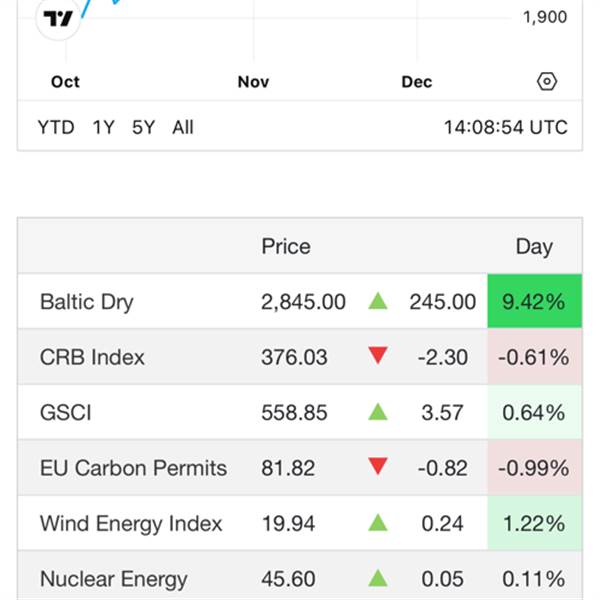The image size is (600, 600).
Task: Click CRB Index red down arrow
Action: (378, 357)
